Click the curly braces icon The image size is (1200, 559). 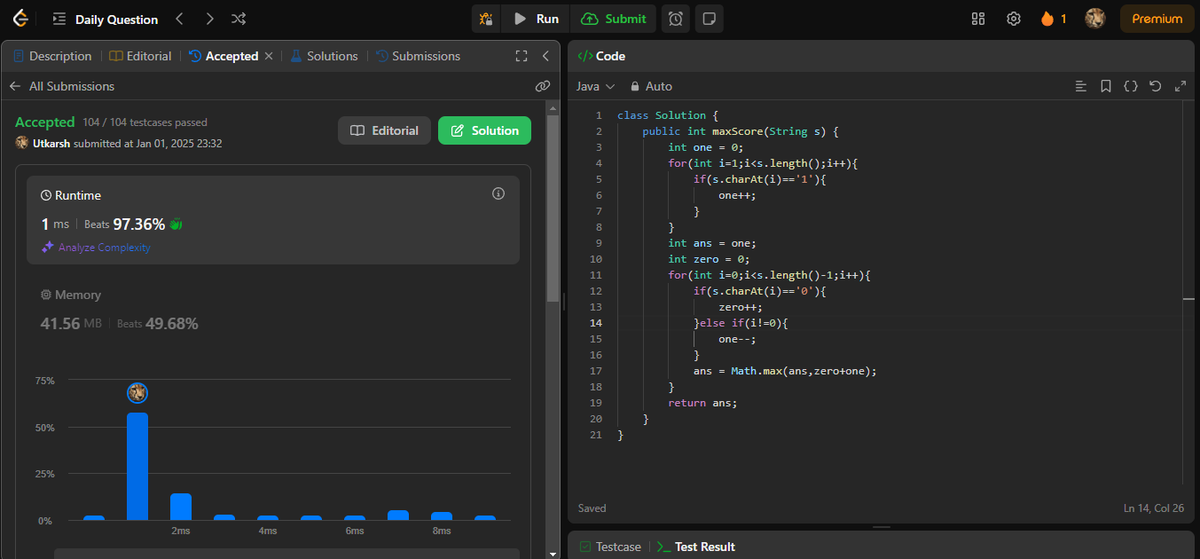point(1130,87)
